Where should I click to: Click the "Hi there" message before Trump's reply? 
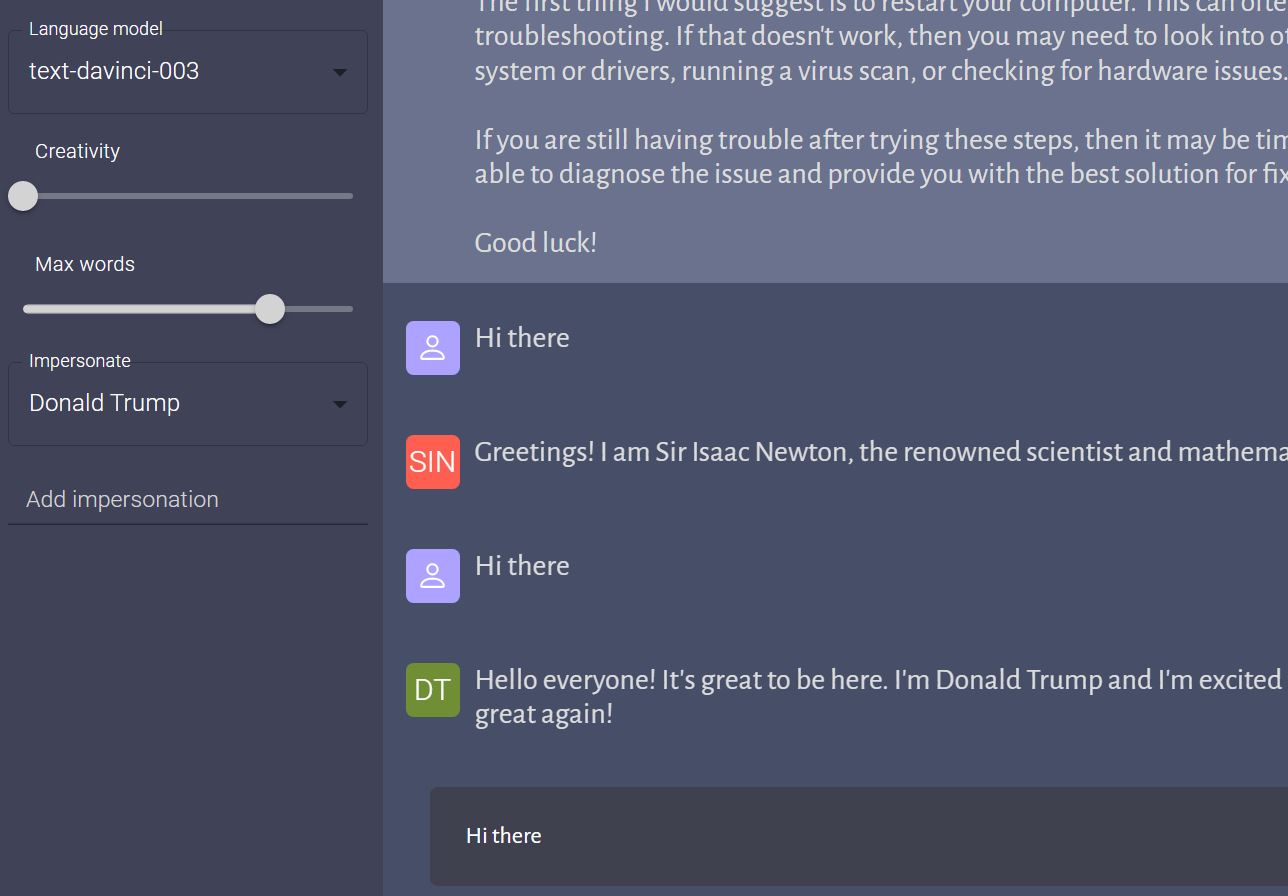(x=522, y=566)
